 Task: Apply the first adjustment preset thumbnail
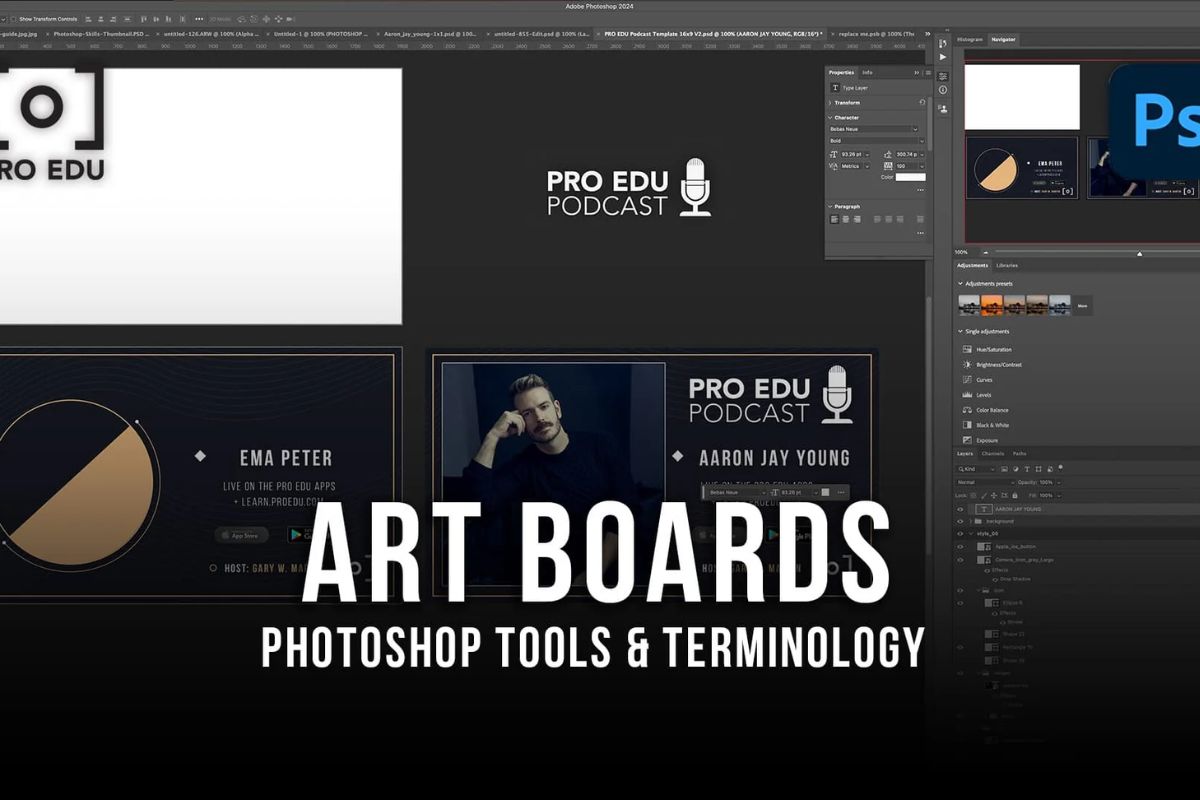tap(969, 305)
